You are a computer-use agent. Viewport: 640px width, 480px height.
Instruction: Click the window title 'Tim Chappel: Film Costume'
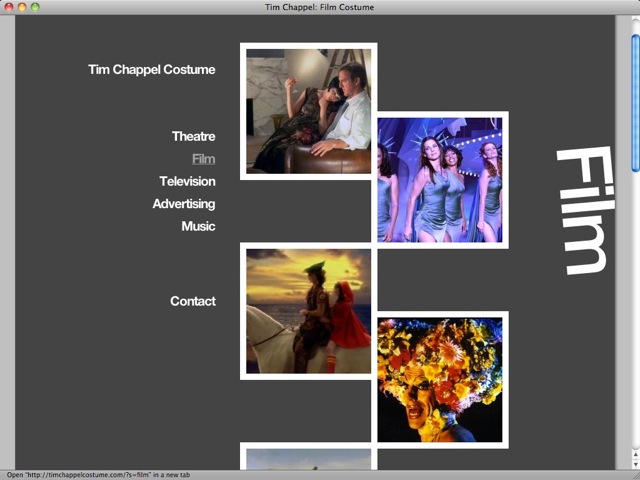[319, 7]
